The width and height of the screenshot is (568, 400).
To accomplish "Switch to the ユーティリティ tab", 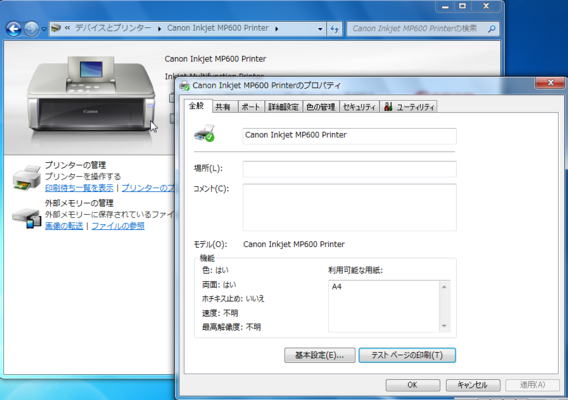I will tap(409, 107).
